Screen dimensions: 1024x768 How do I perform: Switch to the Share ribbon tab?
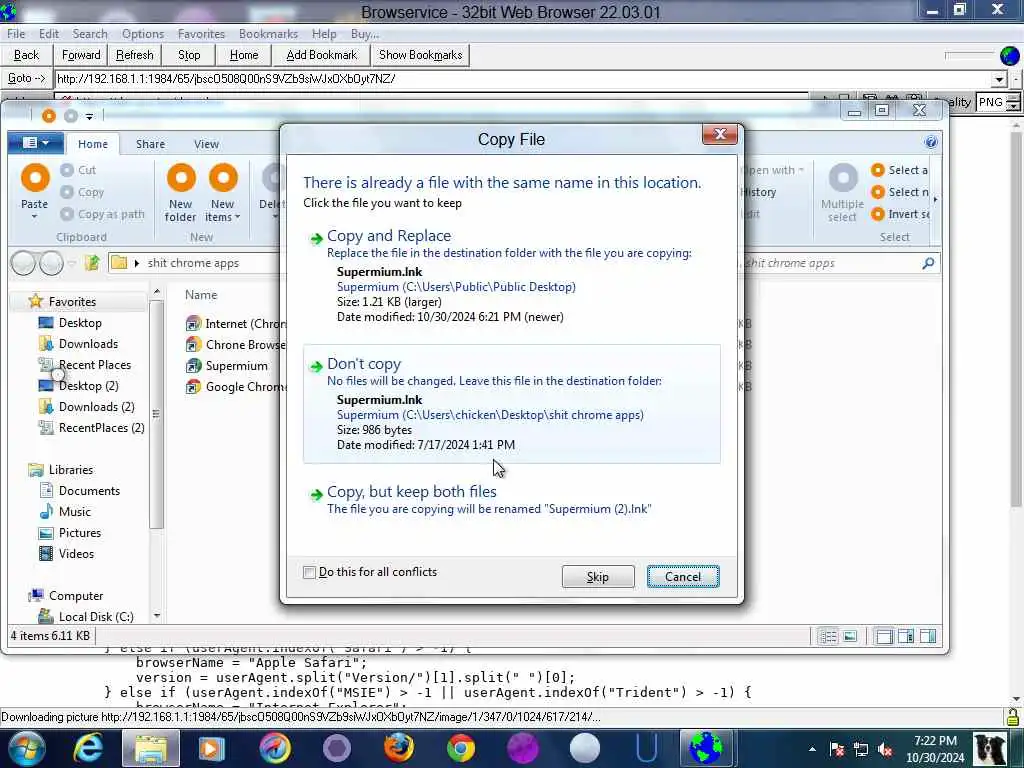[150, 144]
